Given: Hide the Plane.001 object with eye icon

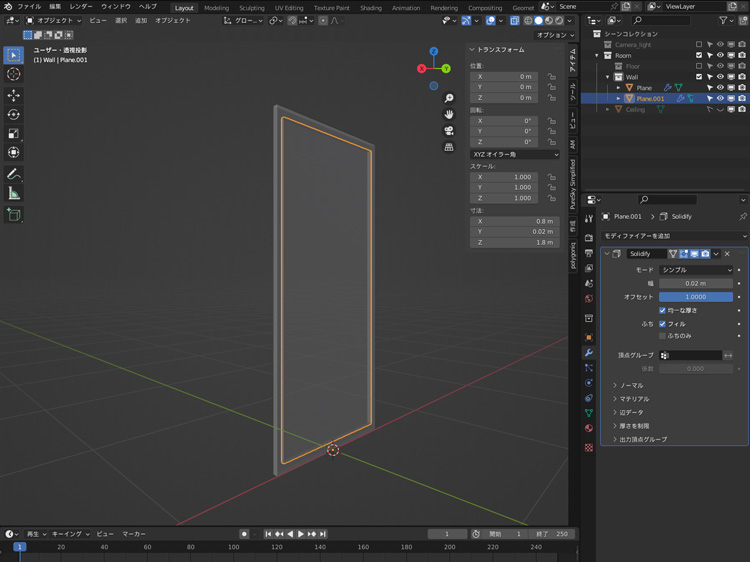Looking at the screenshot, I should 719,99.
